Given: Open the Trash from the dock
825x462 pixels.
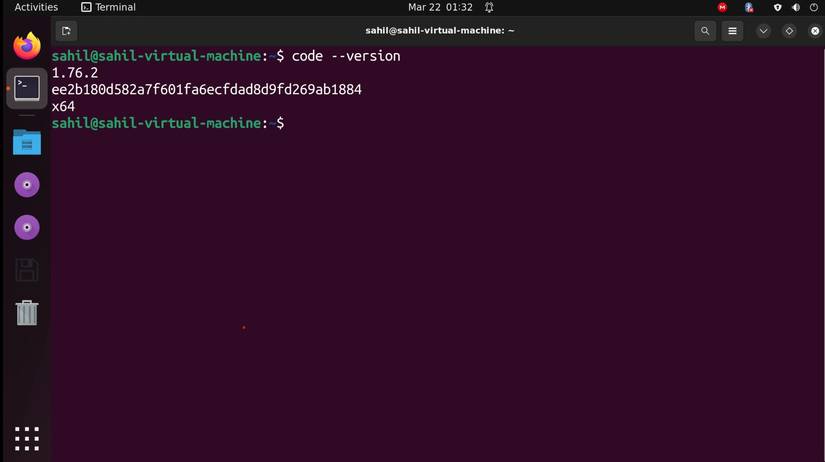Looking at the screenshot, I should tap(27, 313).
